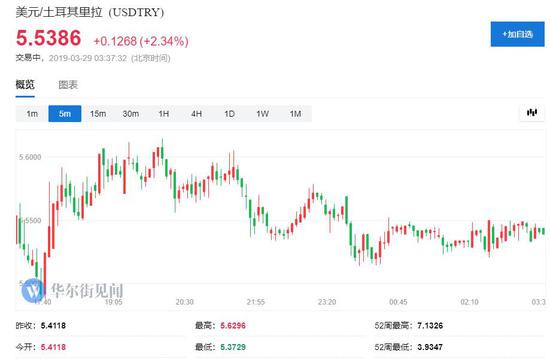Image resolution: width=550 pixels, height=362 pixels.
Task: Click the current price 5.5386
Action: 48,38
